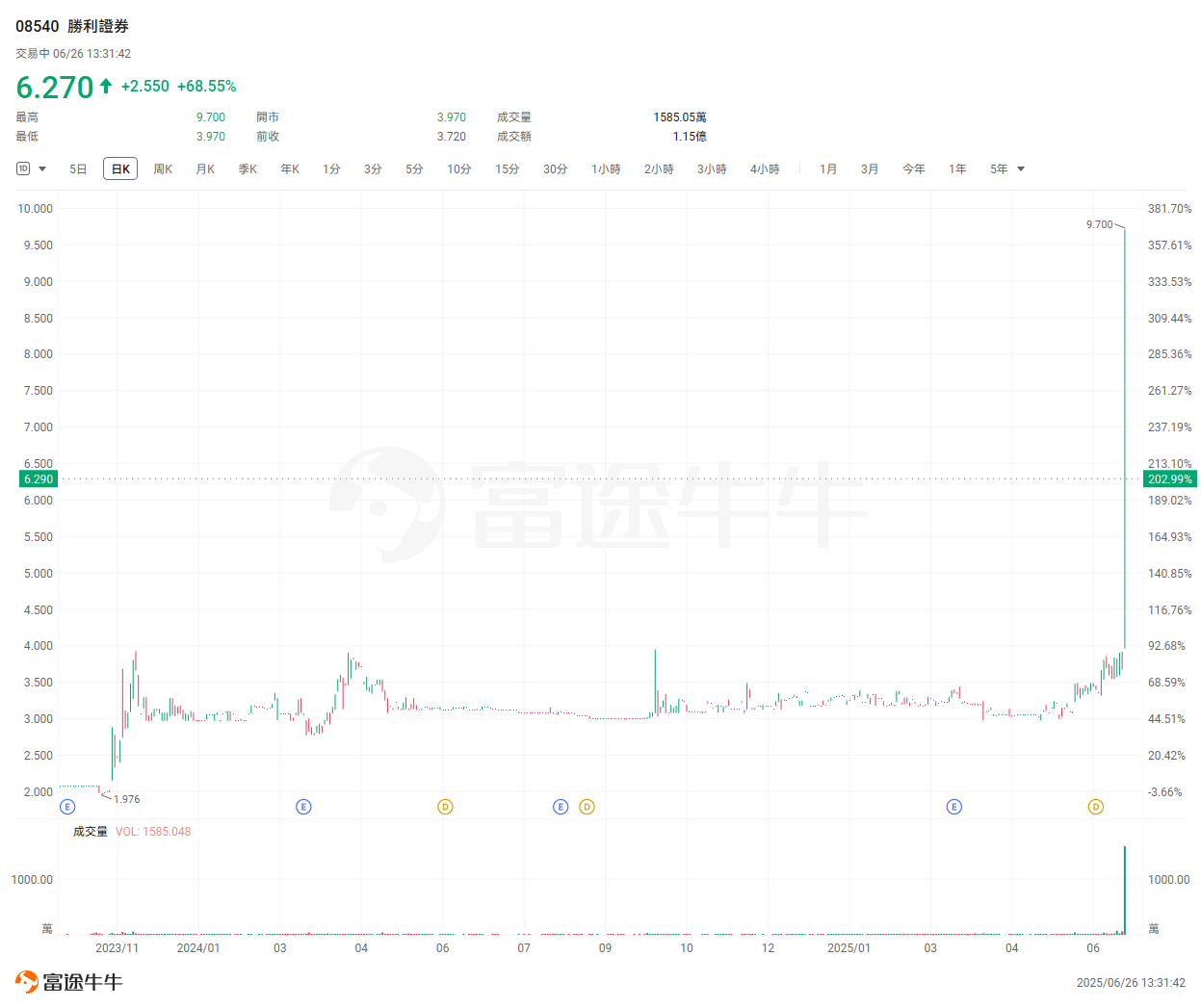
Task: Click the red VOL: 1585.048 text
Action: point(150,830)
